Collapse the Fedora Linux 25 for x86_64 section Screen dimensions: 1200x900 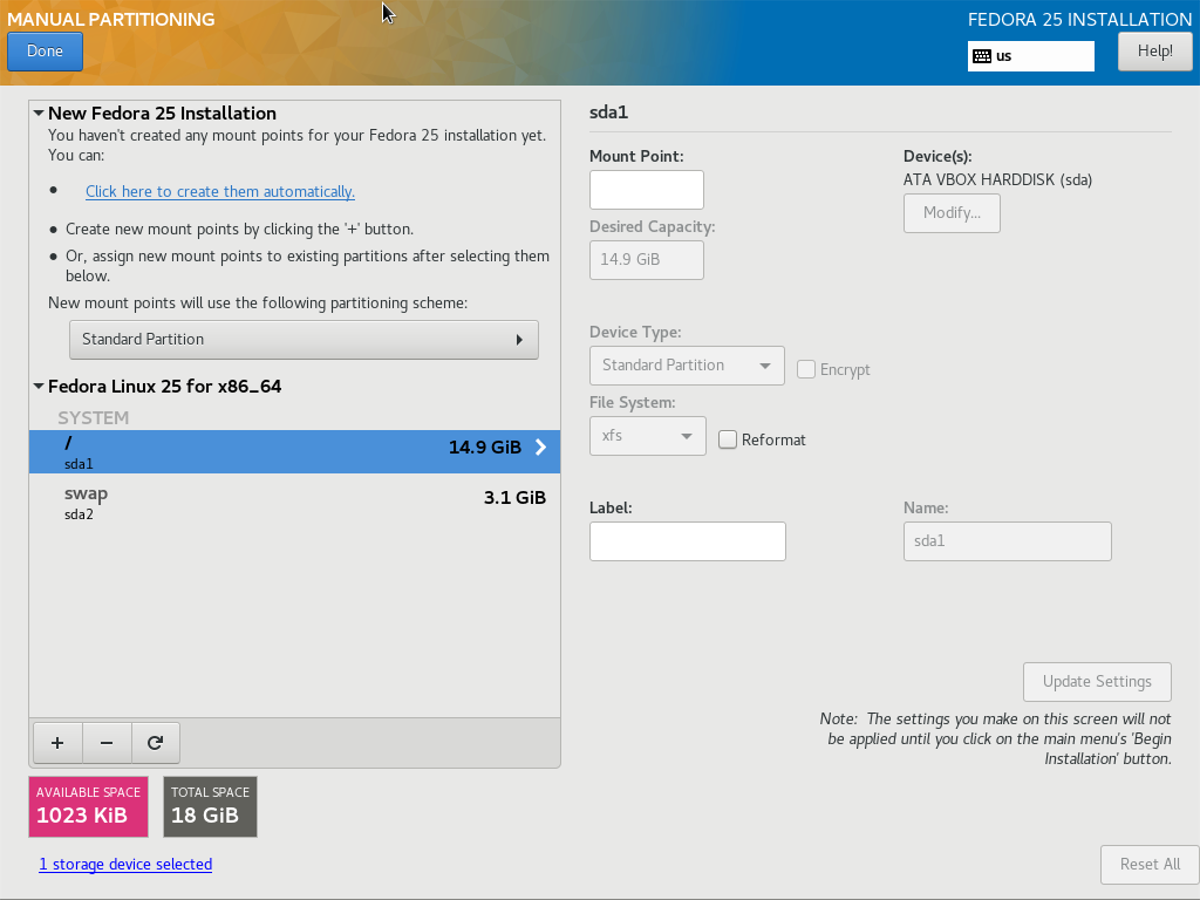coord(39,386)
